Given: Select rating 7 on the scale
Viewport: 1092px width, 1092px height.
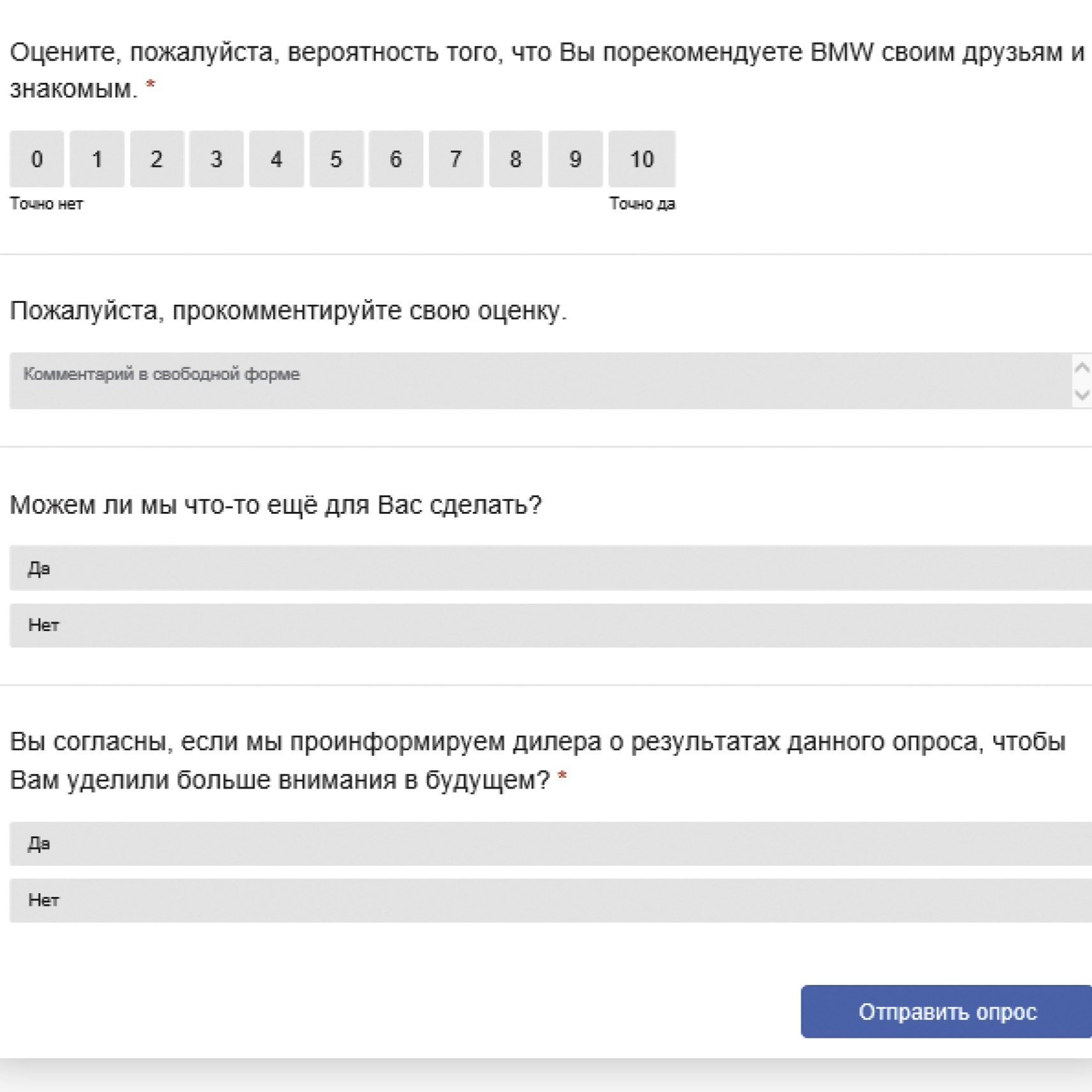Looking at the screenshot, I should pyautogui.click(x=456, y=159).
